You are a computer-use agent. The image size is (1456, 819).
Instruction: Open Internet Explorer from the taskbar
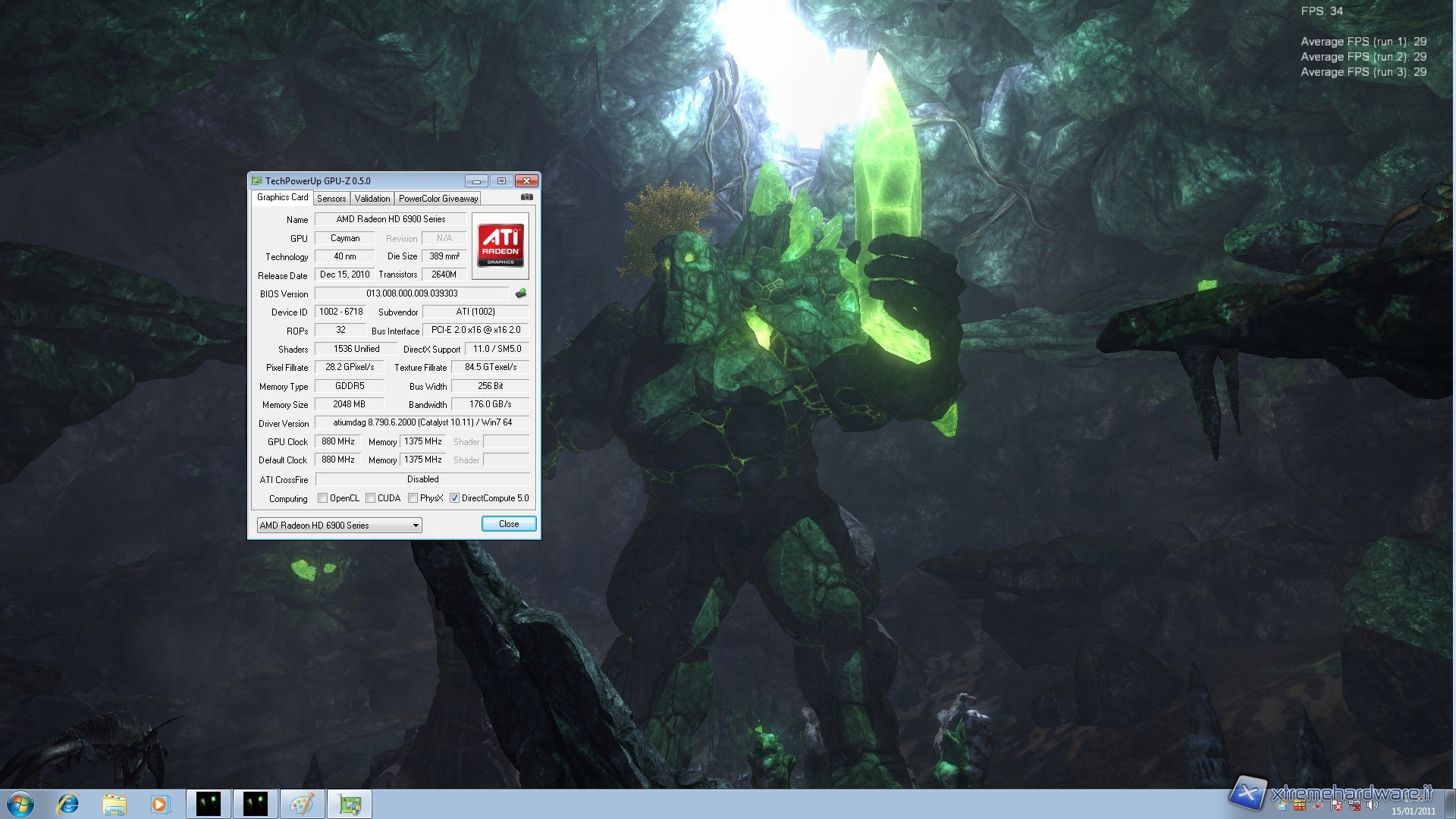coord(68,804)
